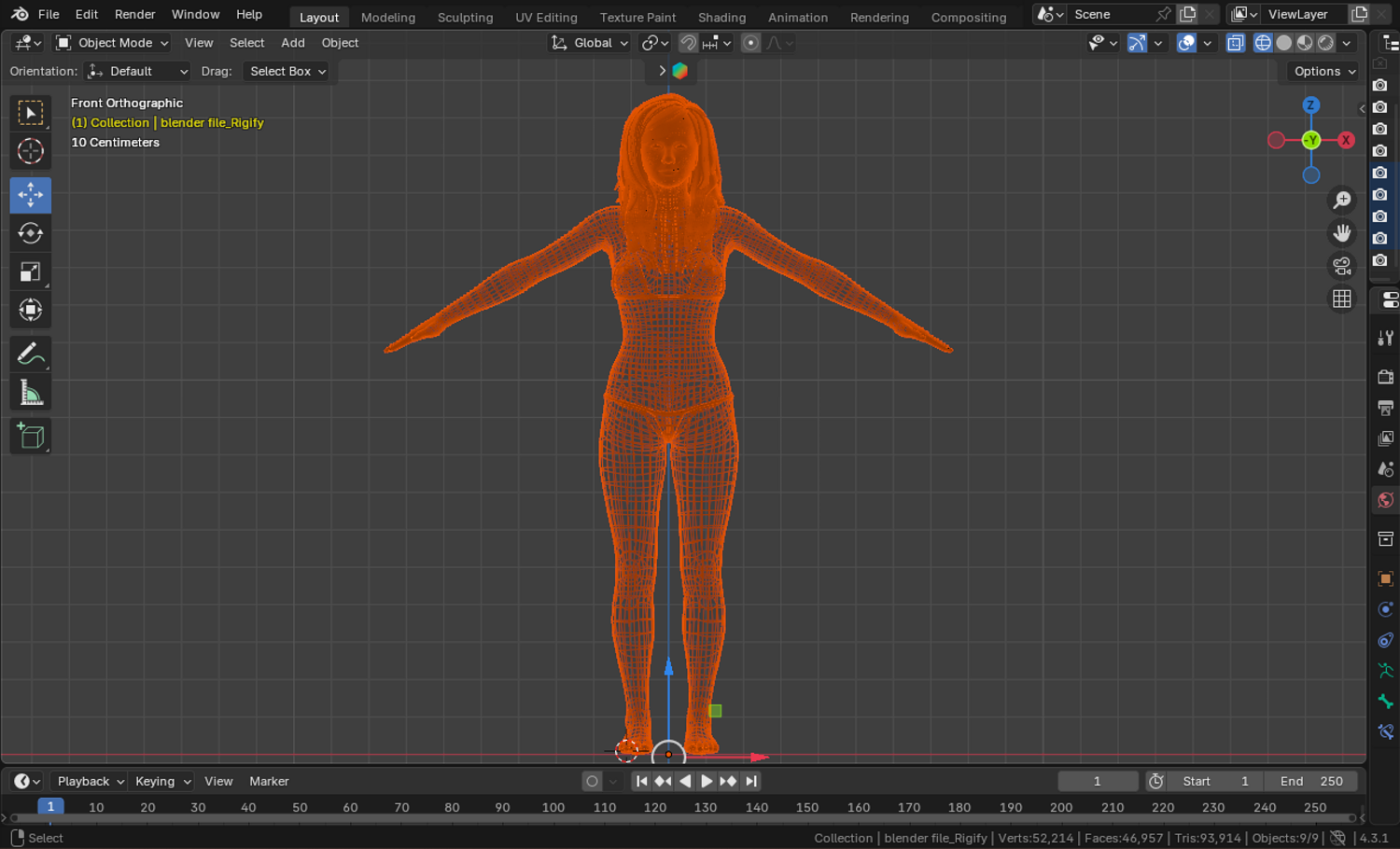The height and width of the screenshot is (849, 1400).
Task: Open the Physics properties tab
Action: click(1386, 609)
